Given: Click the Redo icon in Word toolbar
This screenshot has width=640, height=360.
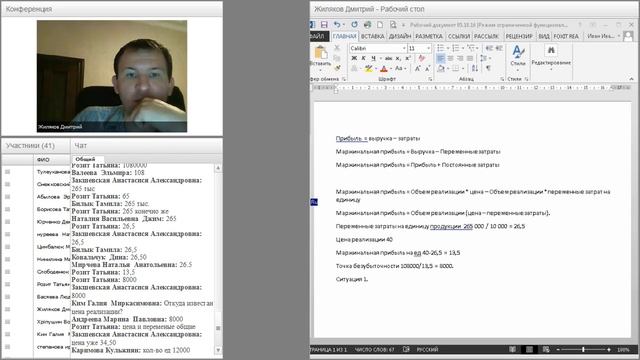Looking at the screenshot, I should click(354, 25).
